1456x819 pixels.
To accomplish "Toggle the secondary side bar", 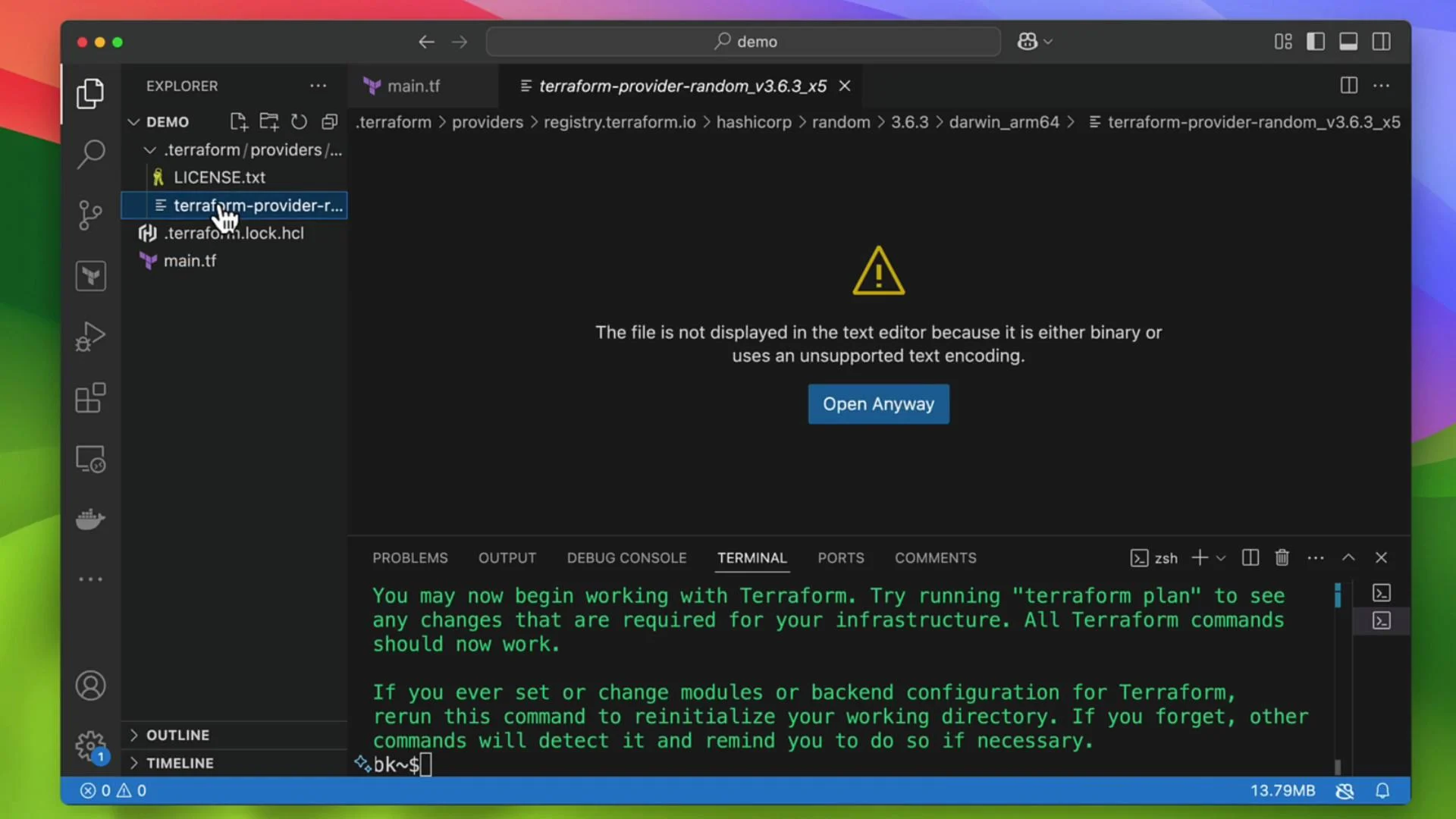I will pos(1382,42).
